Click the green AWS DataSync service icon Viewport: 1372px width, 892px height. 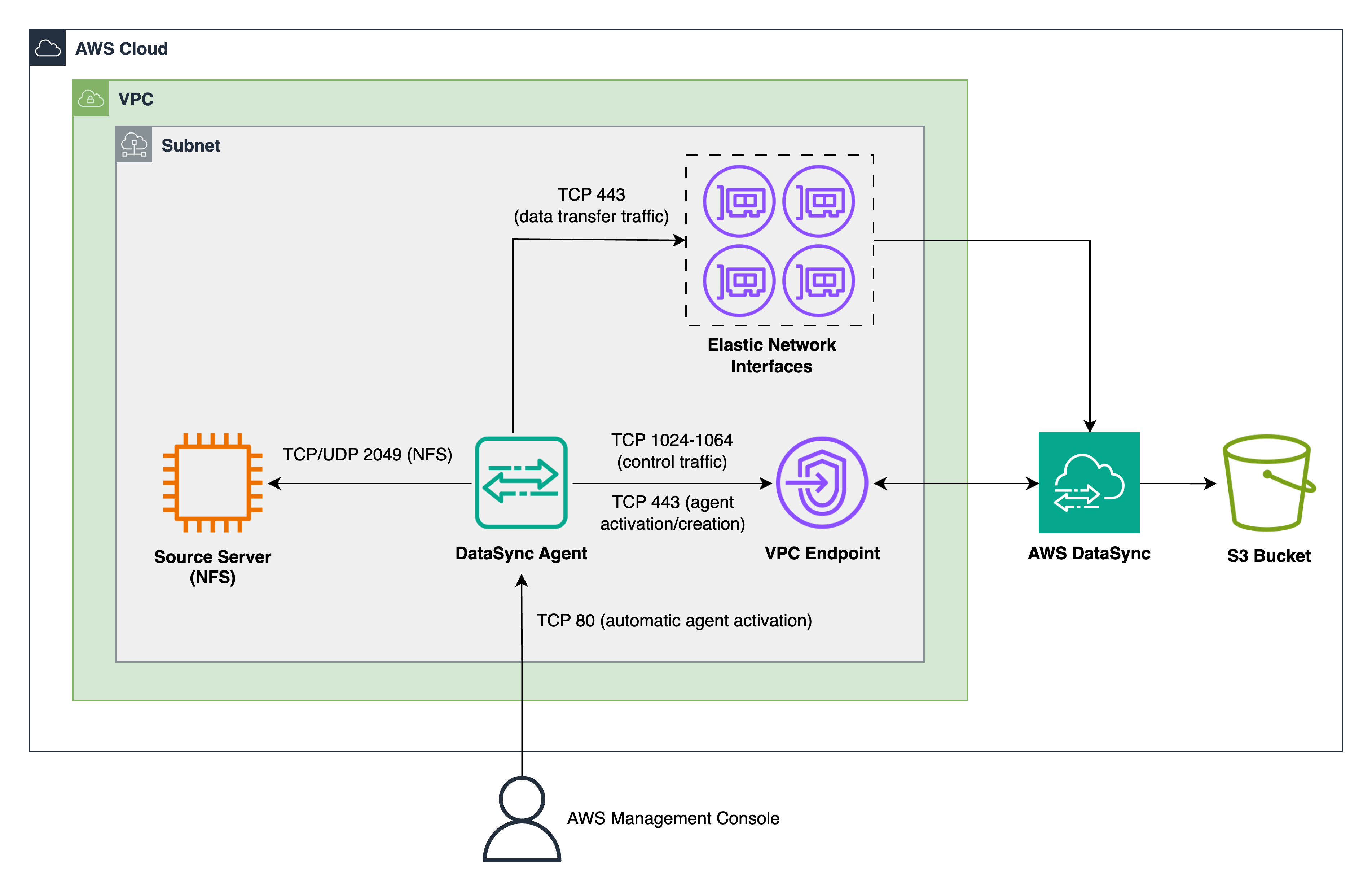1089,482
